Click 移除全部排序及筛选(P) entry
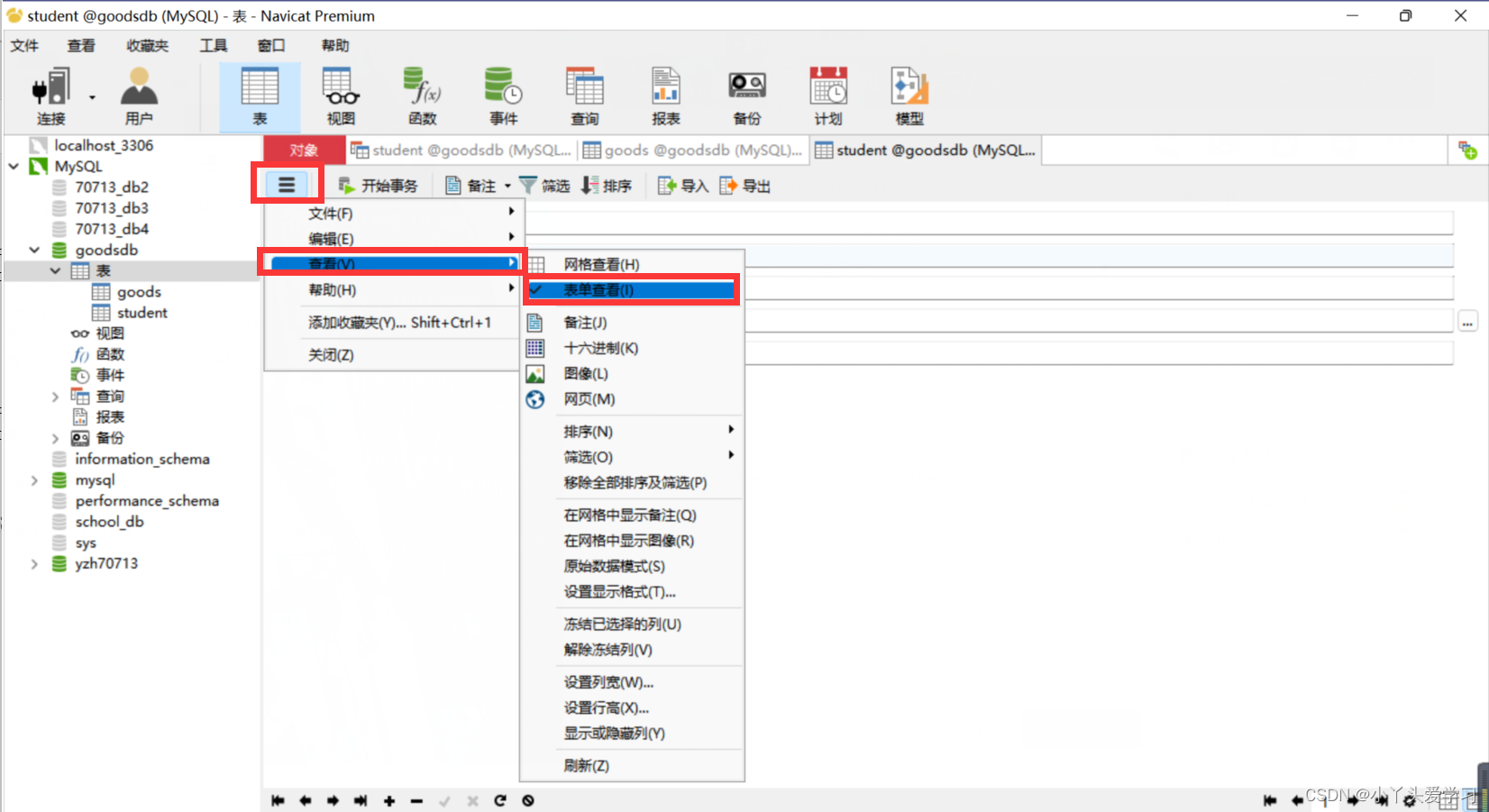 [631, 483]
